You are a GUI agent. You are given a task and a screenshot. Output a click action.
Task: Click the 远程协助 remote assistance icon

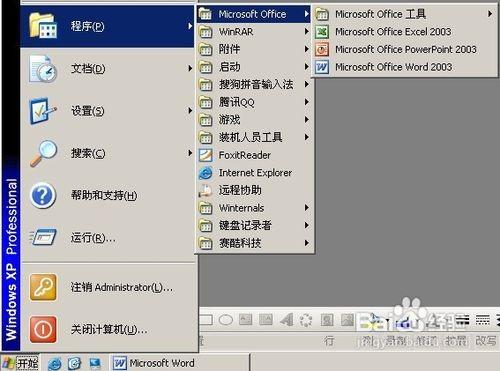click(x=206, y=190)
